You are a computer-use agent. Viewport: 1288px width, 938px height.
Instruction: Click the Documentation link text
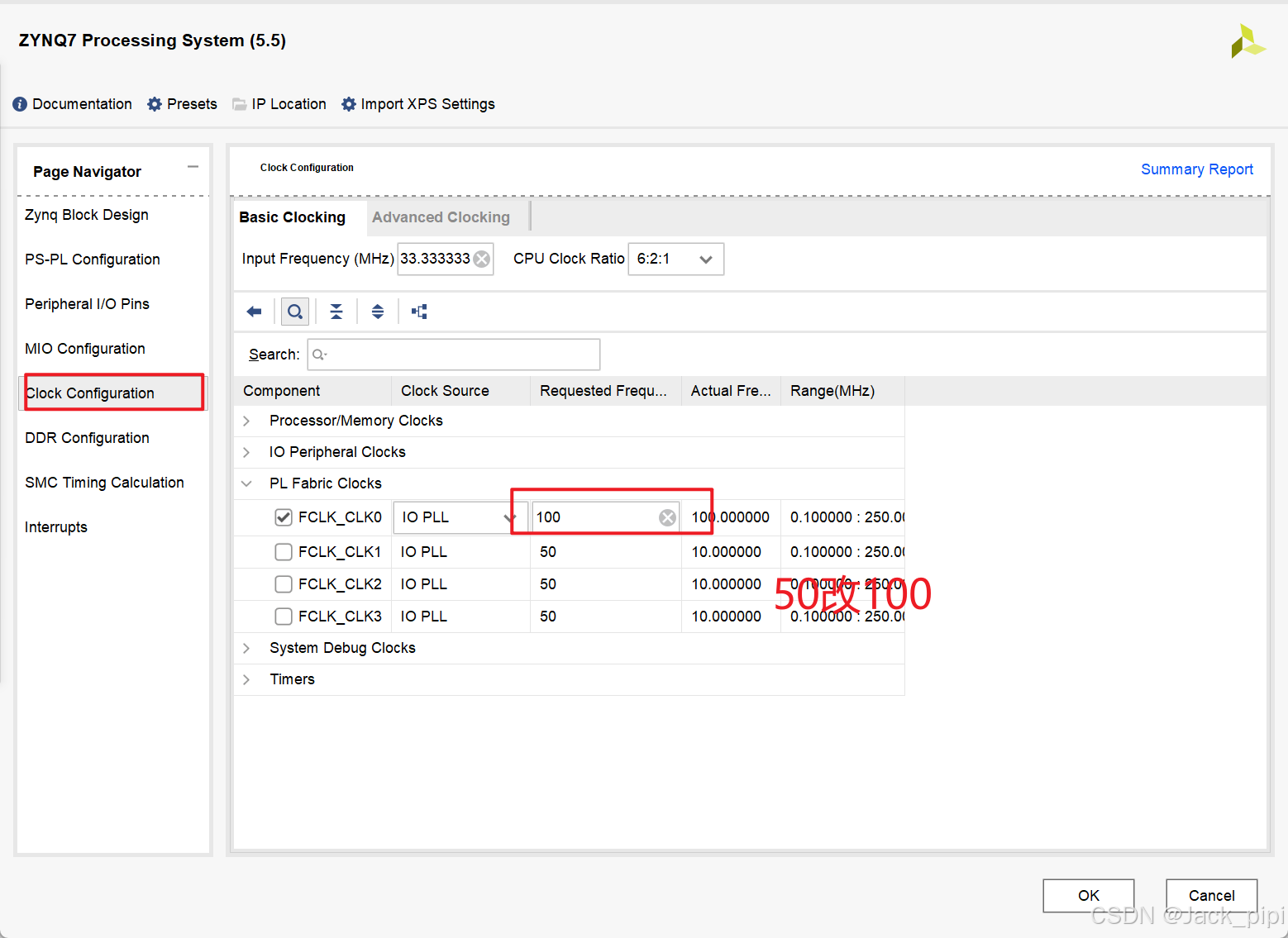(82, 104)
